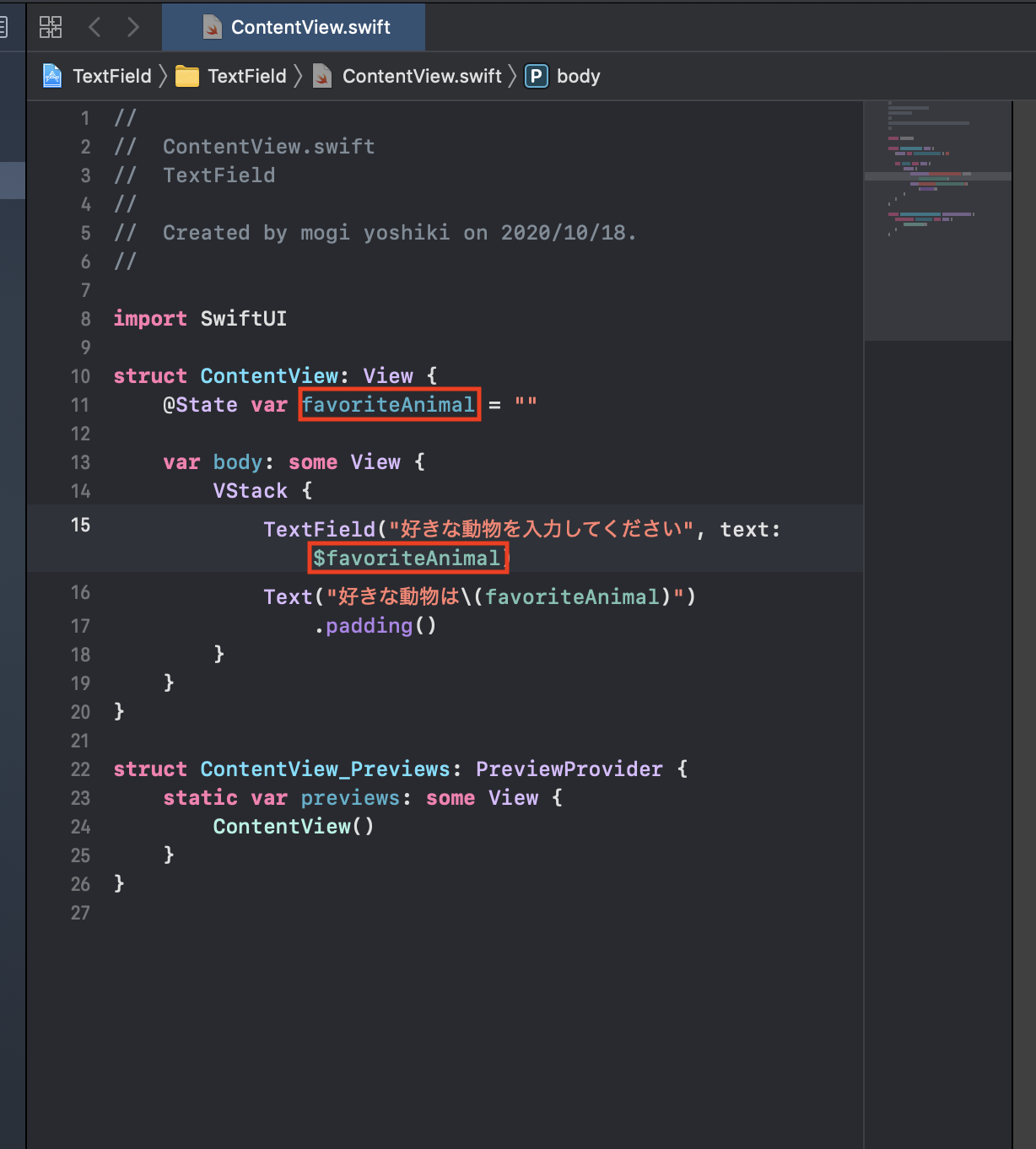Image resolution: width=1036 pixels, height=1149 pixels.
Task: Click the '好きな動物を入力してください' string
Action: coord(541,530)
